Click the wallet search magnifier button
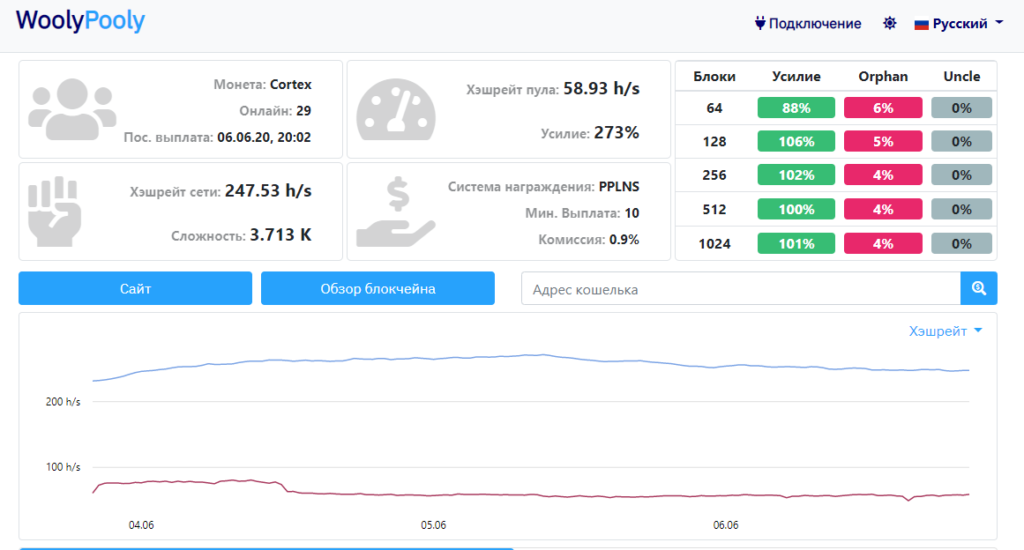This screenshot has width=1024, height=550. pos(978,288)
